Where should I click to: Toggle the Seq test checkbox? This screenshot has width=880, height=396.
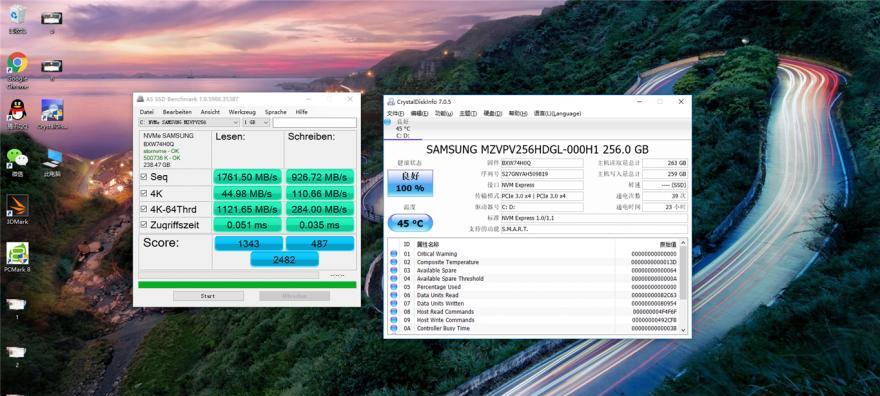pos(144,177)
